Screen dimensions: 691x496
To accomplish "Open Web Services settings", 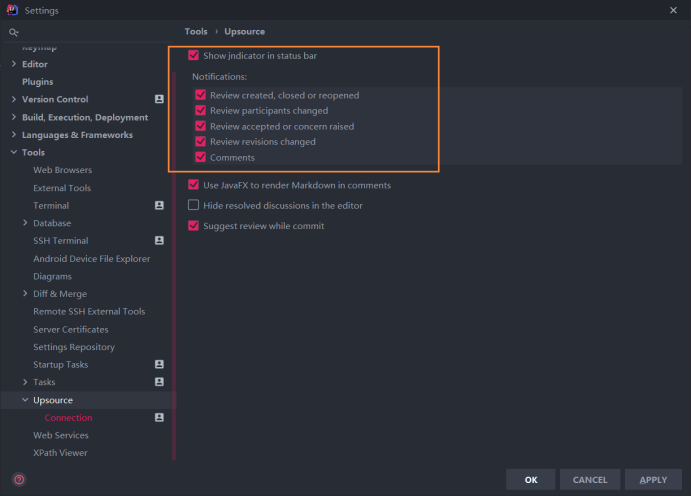I will coord(61,435).
